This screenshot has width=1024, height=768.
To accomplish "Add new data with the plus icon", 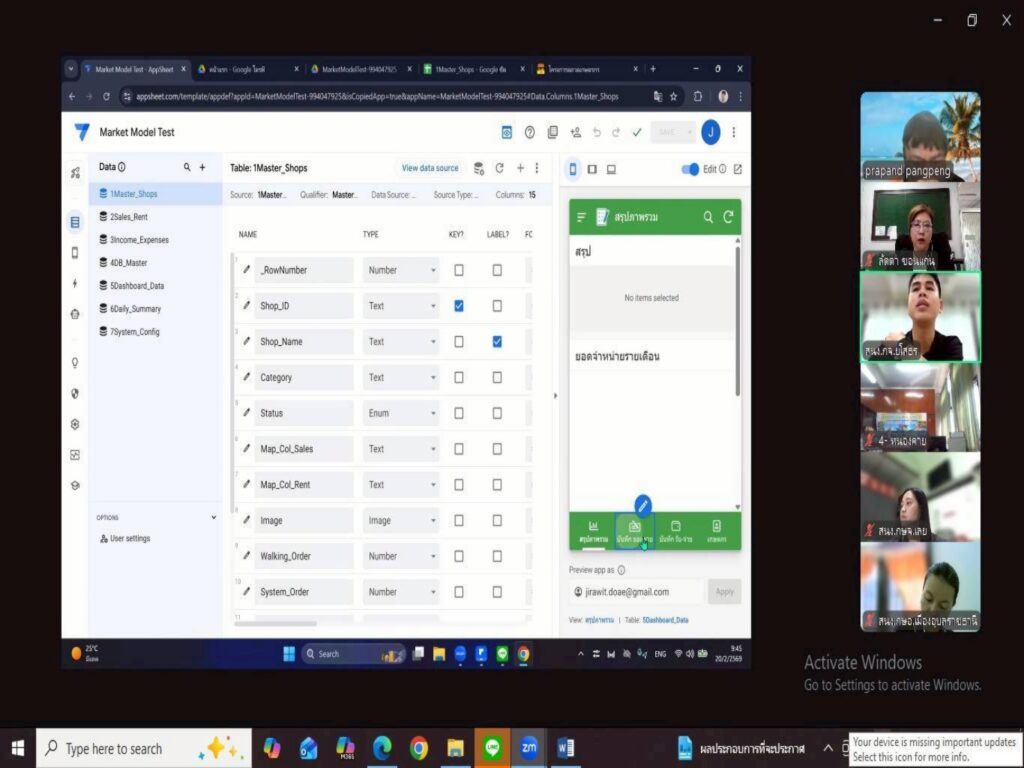I will 202,167.
